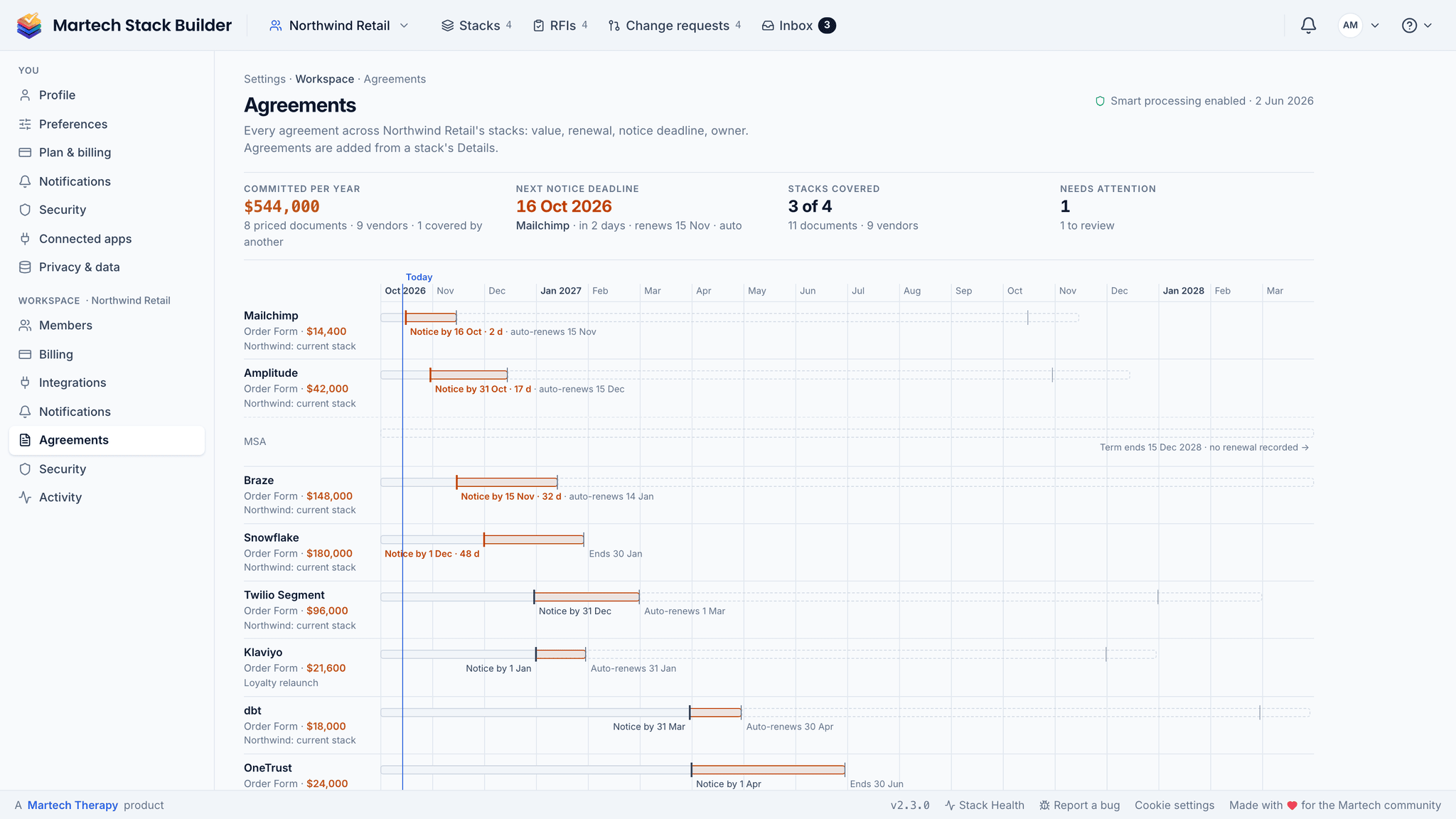The width and height of the screenshot is (1456, 819).
Task: Click the Settings breadcrumb
Action: [x=264, y=79]
